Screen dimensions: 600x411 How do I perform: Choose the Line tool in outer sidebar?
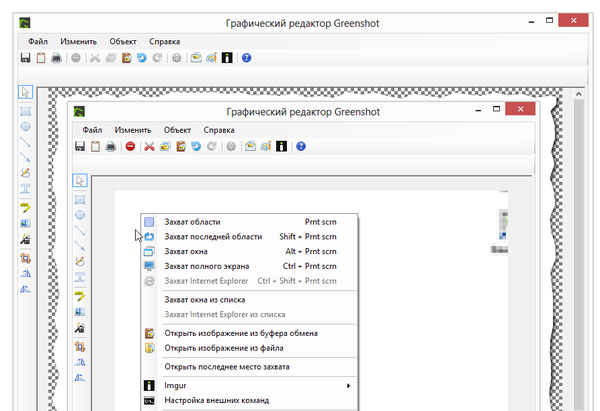(x=25, y=142)
